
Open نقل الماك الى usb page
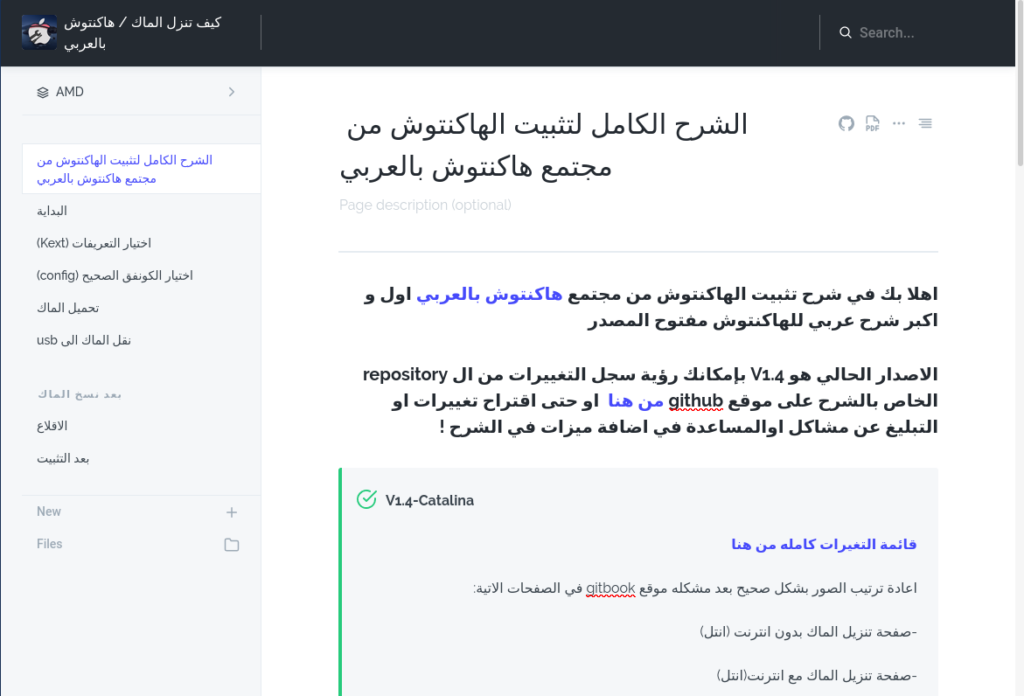[x=84, y=340]
